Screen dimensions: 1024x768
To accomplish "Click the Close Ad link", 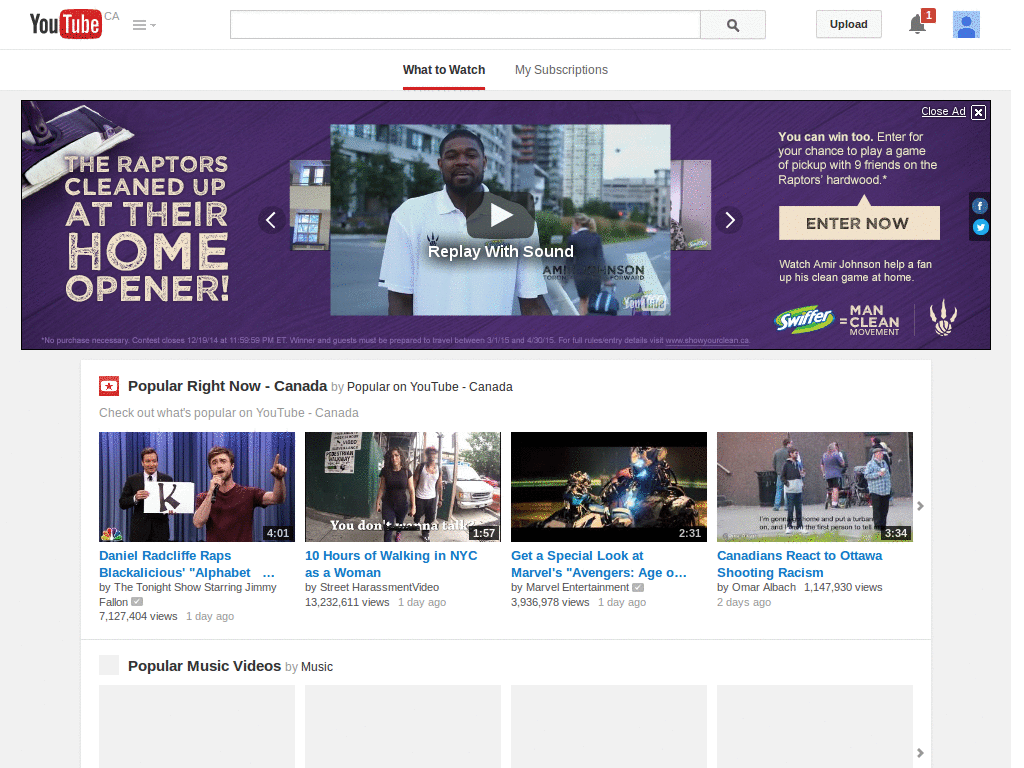I will [x=943, y=112].
